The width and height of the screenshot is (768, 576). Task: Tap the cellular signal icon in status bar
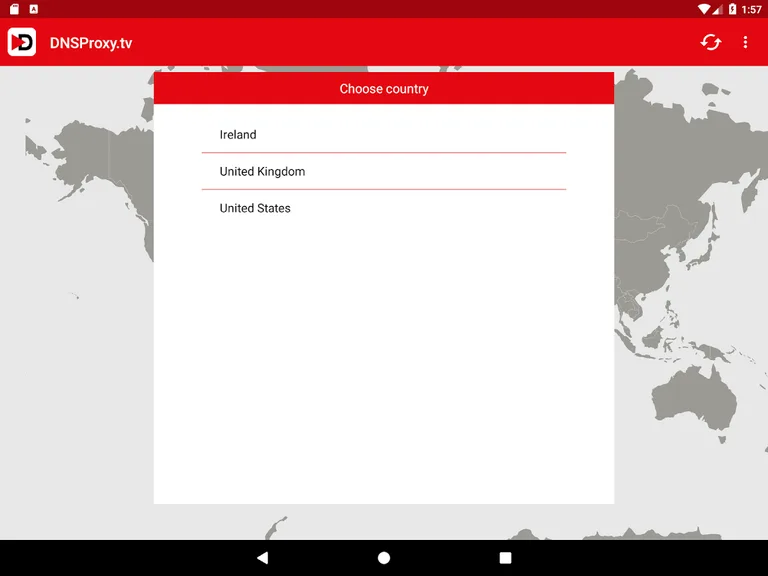717,9
